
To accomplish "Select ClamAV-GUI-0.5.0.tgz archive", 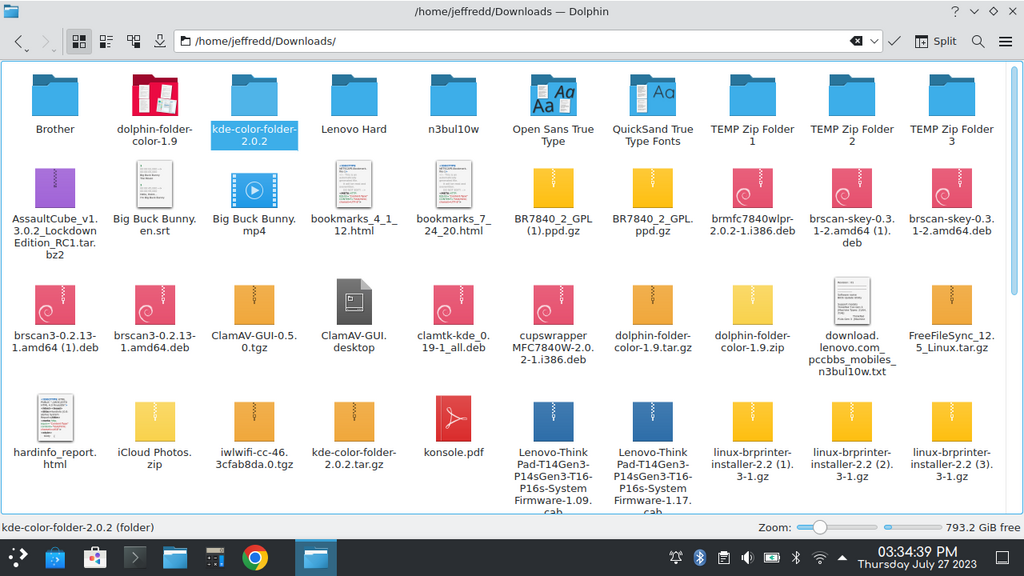I will (254, 318).
